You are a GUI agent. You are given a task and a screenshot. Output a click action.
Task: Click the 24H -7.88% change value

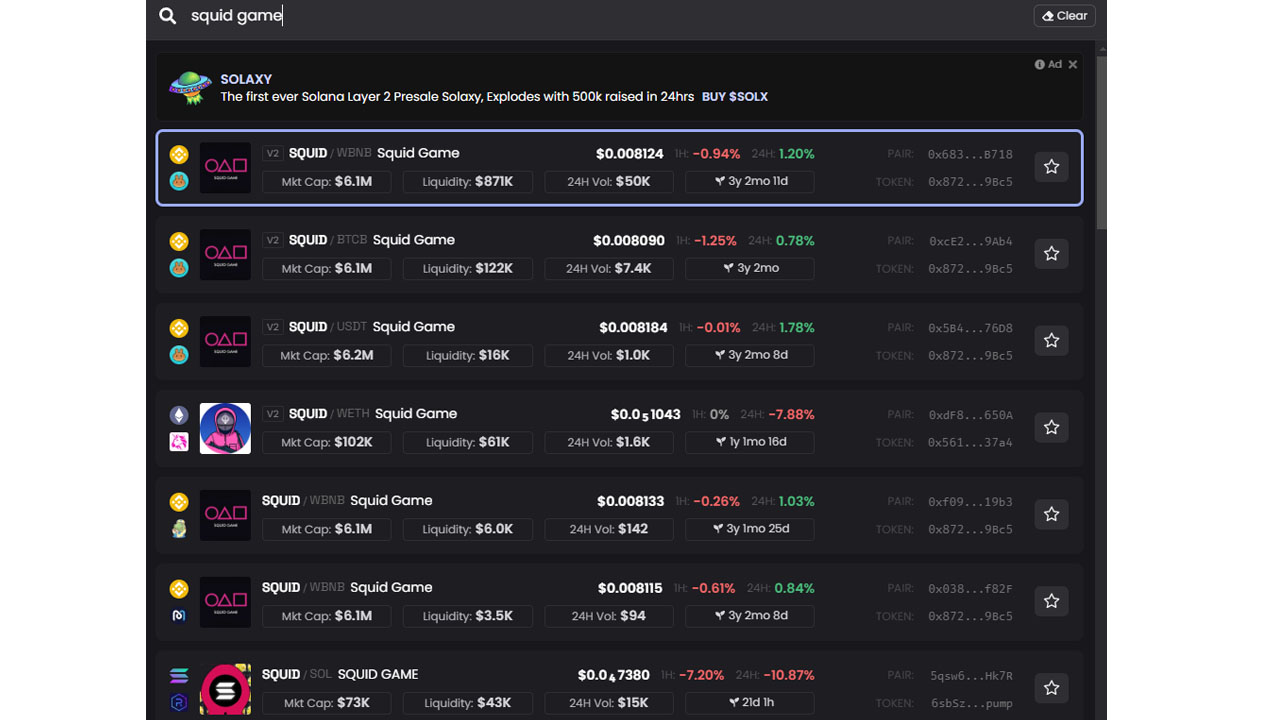793,415
